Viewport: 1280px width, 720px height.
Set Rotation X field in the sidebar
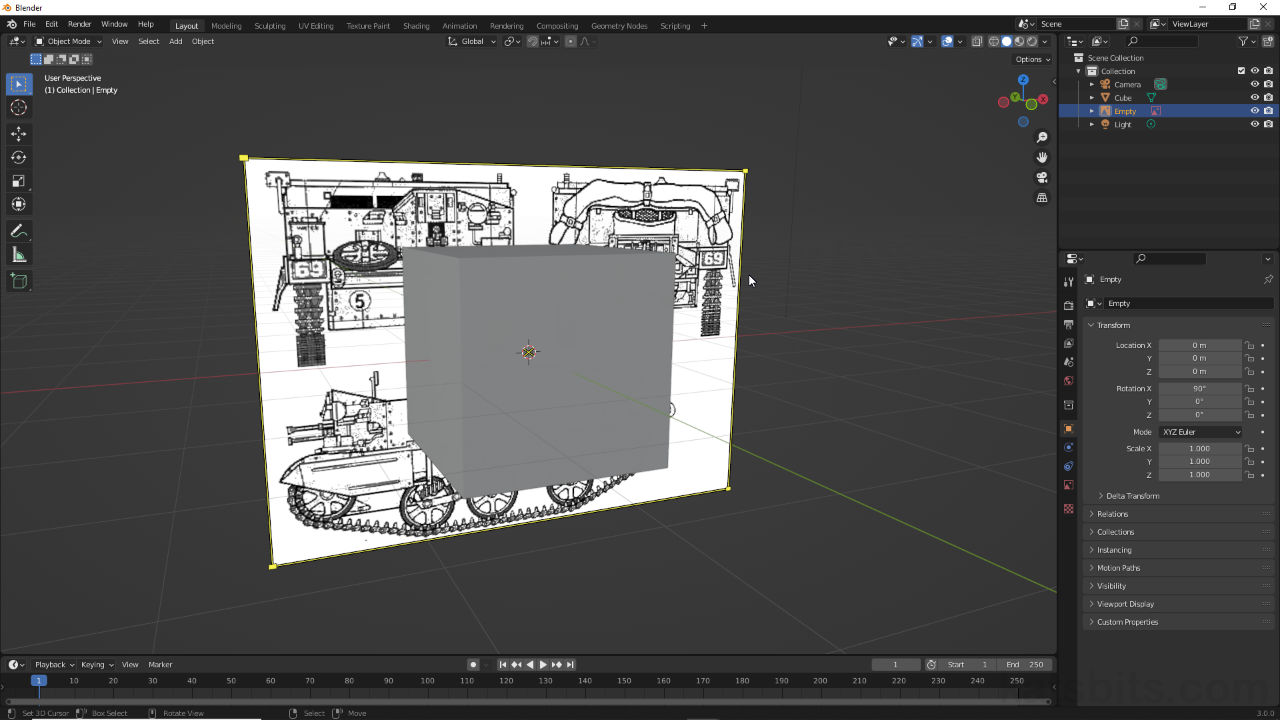click(1200, 388)
